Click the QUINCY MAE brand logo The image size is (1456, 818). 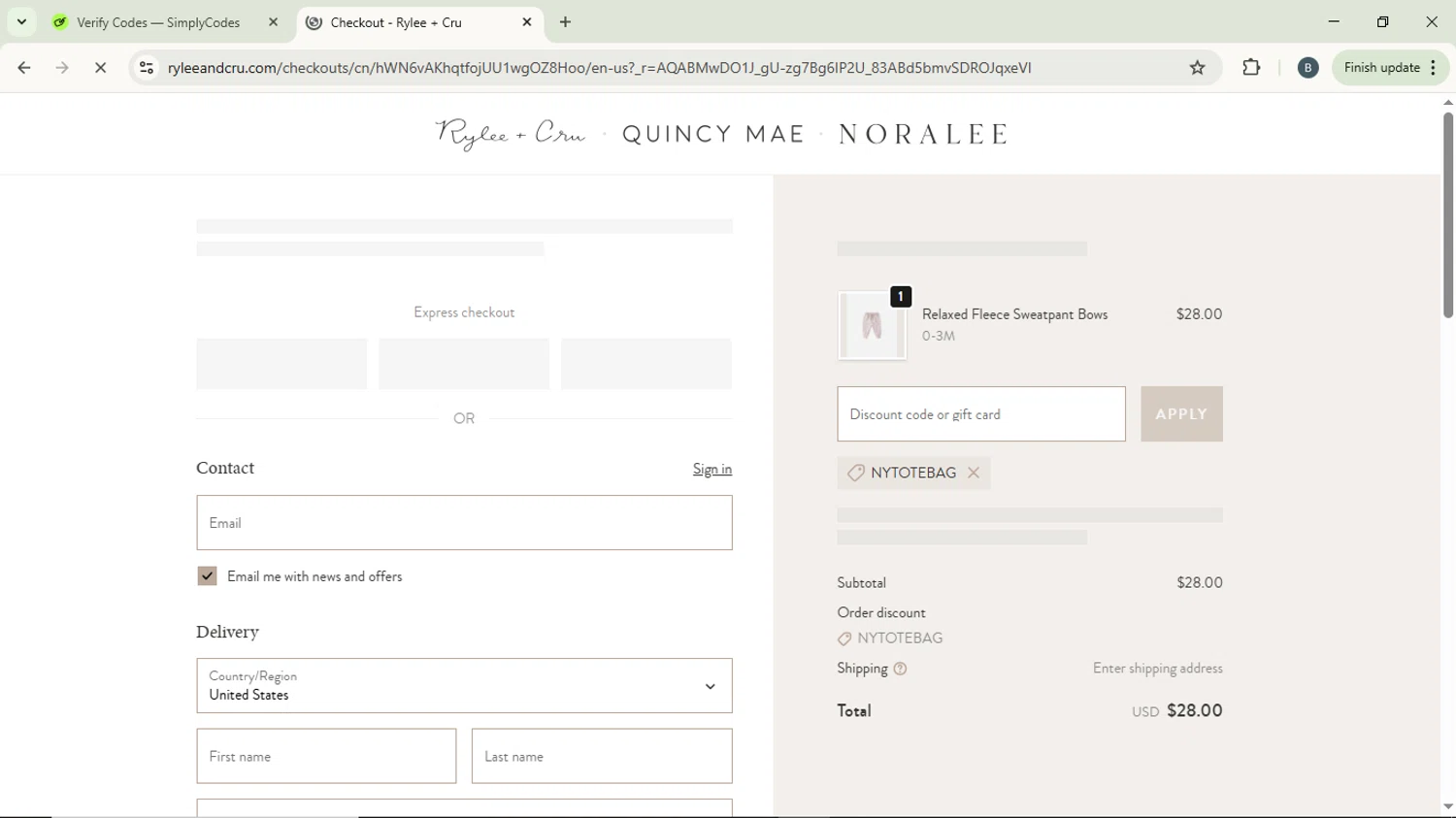click(x=713, y=134)
